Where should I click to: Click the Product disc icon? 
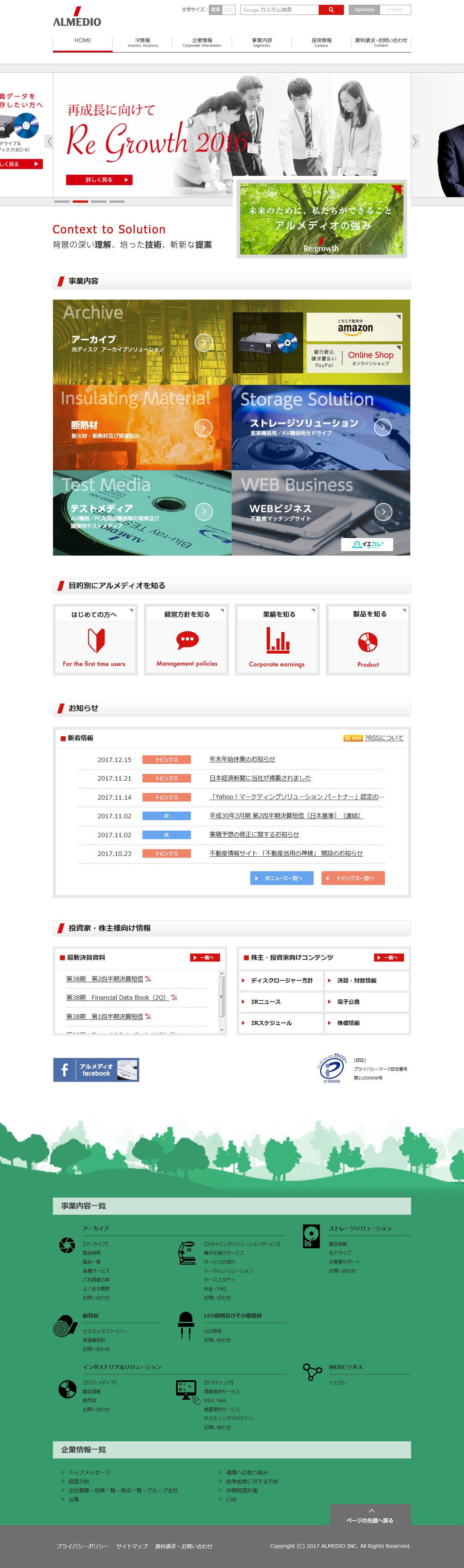[368, 642]
